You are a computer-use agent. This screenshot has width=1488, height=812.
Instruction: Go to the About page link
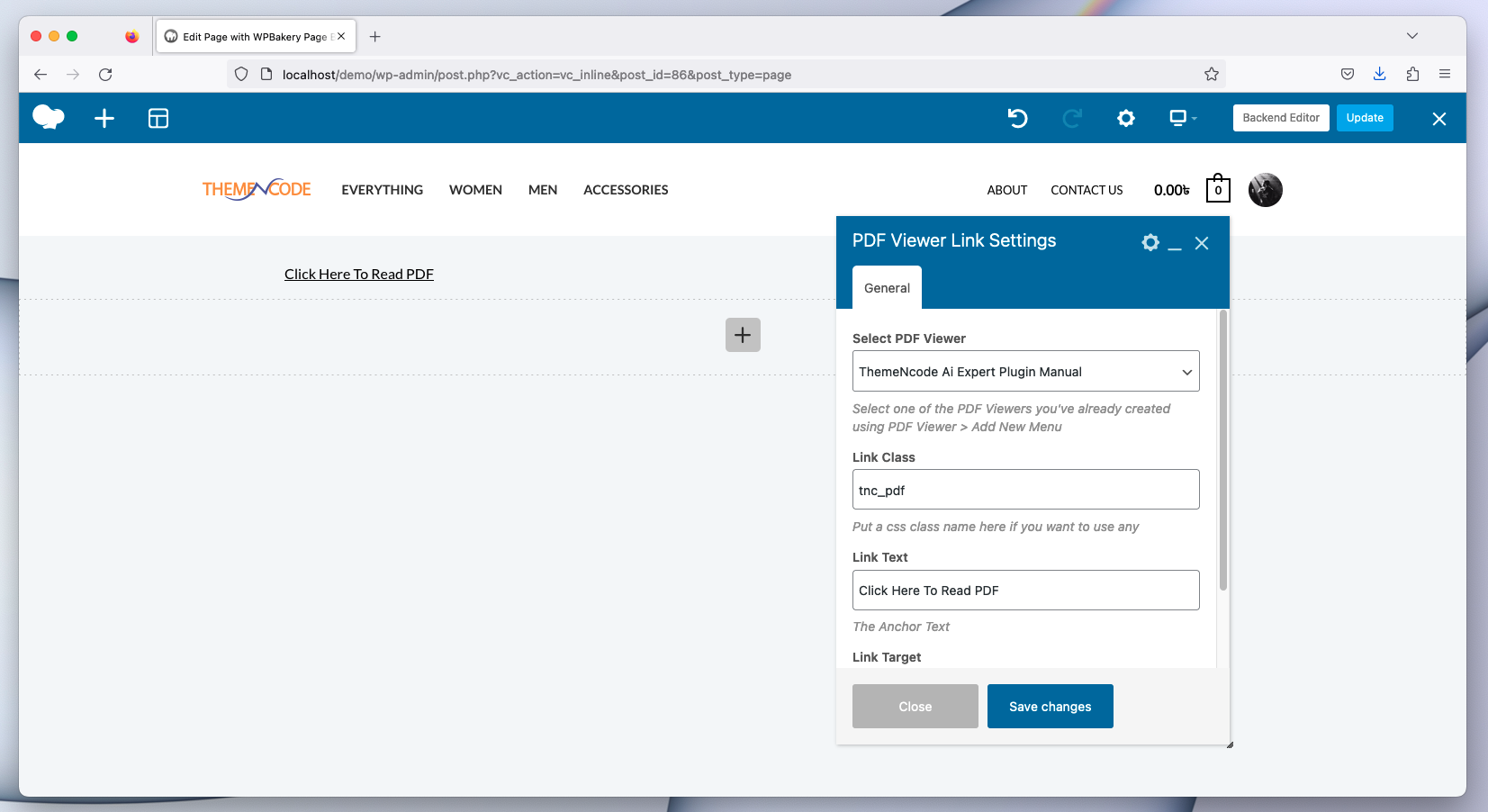[x=1006, y=190]
